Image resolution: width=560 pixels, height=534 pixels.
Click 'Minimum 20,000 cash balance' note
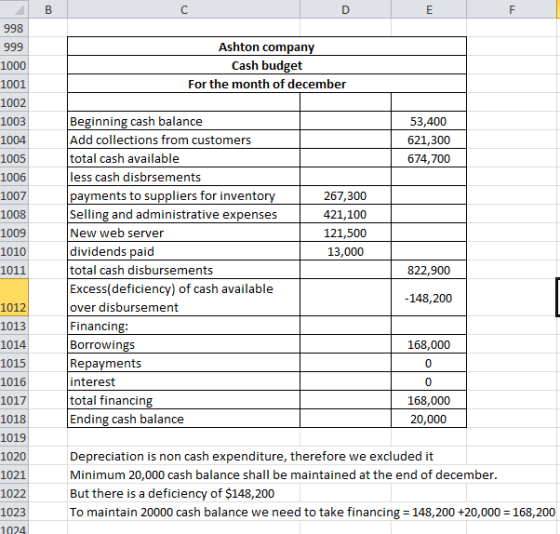pos(284,475)
